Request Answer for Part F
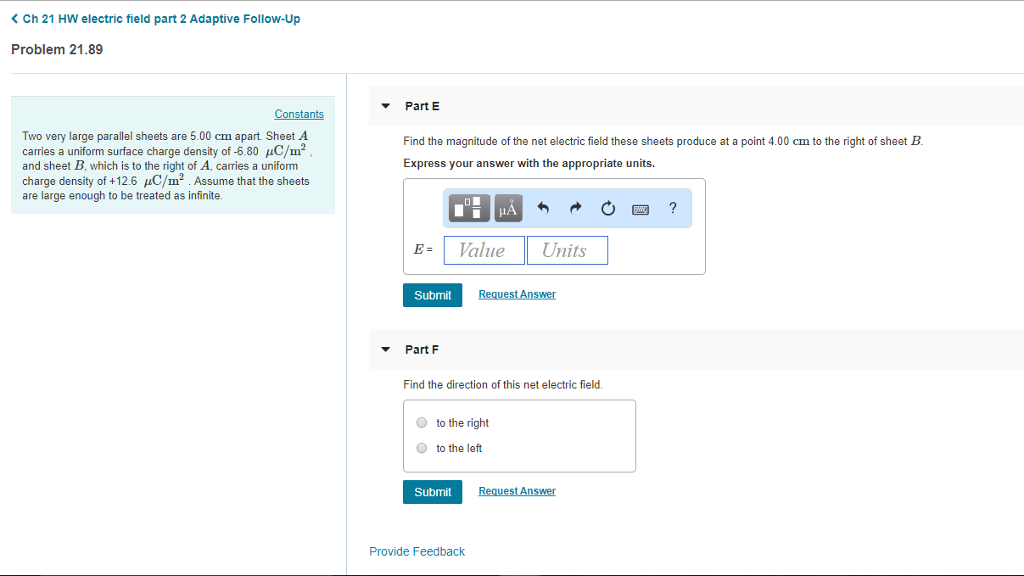Viewport: 1024px width, 576px height. 517,490
